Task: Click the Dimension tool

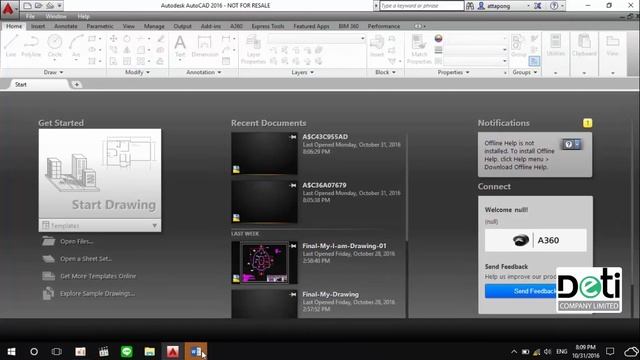Action: click(204, 46)
